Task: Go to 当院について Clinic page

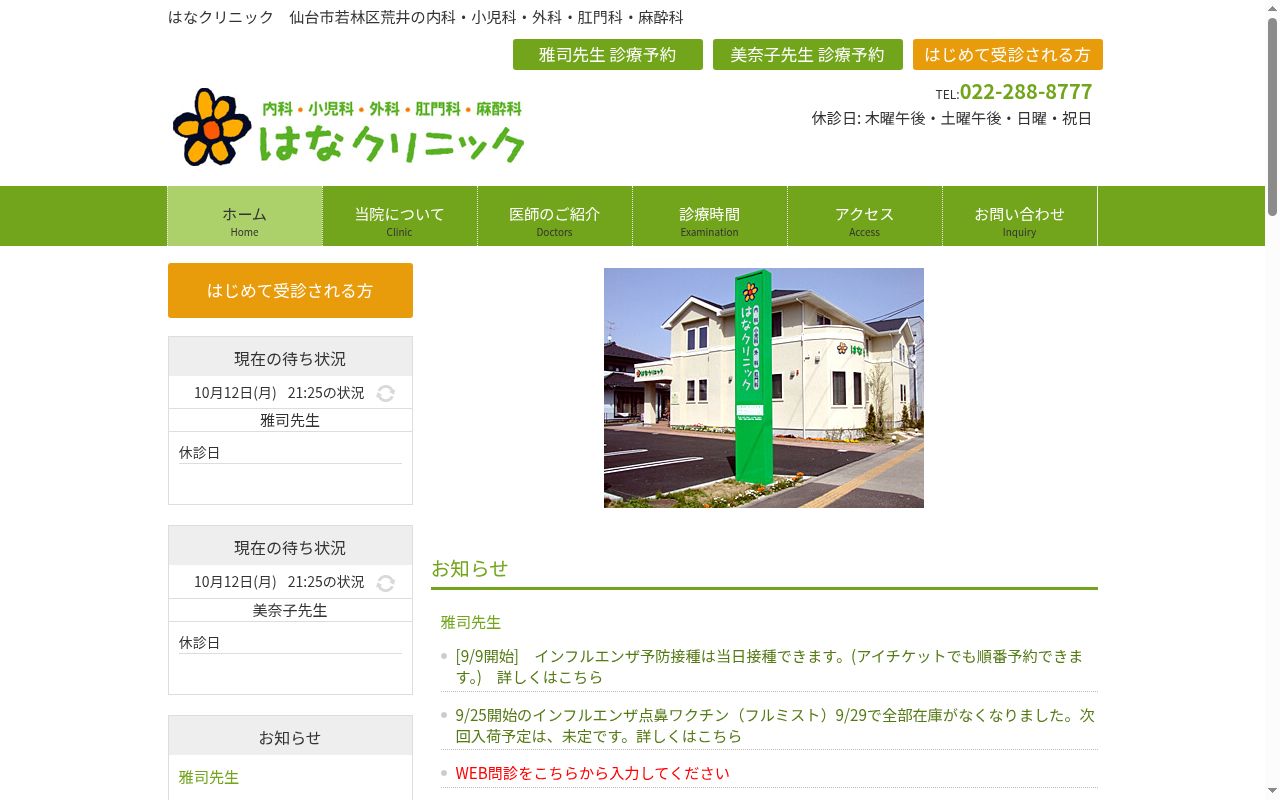Action: click(400, 216)
